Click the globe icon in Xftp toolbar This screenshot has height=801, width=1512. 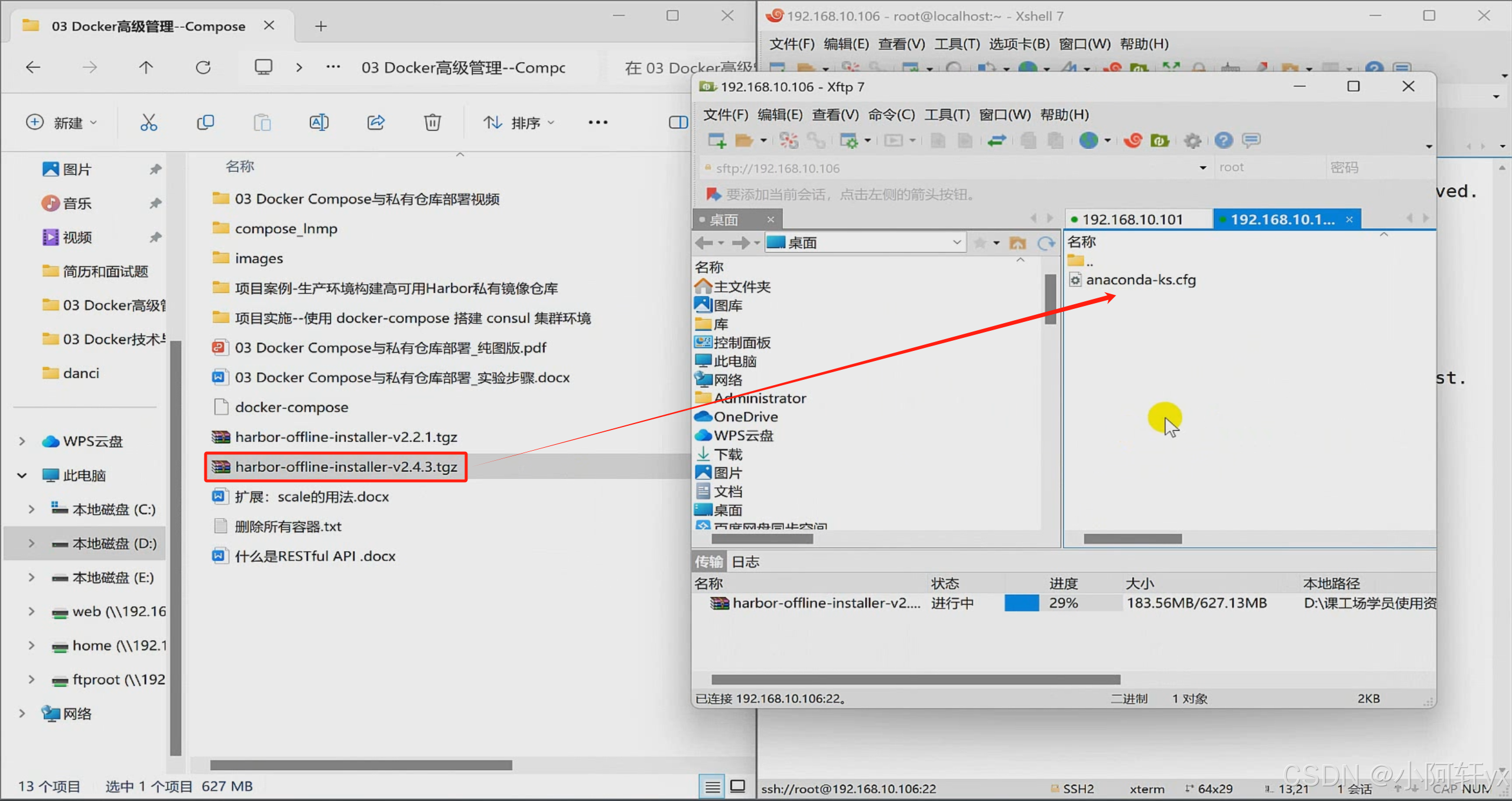(x=1088, y=141)
